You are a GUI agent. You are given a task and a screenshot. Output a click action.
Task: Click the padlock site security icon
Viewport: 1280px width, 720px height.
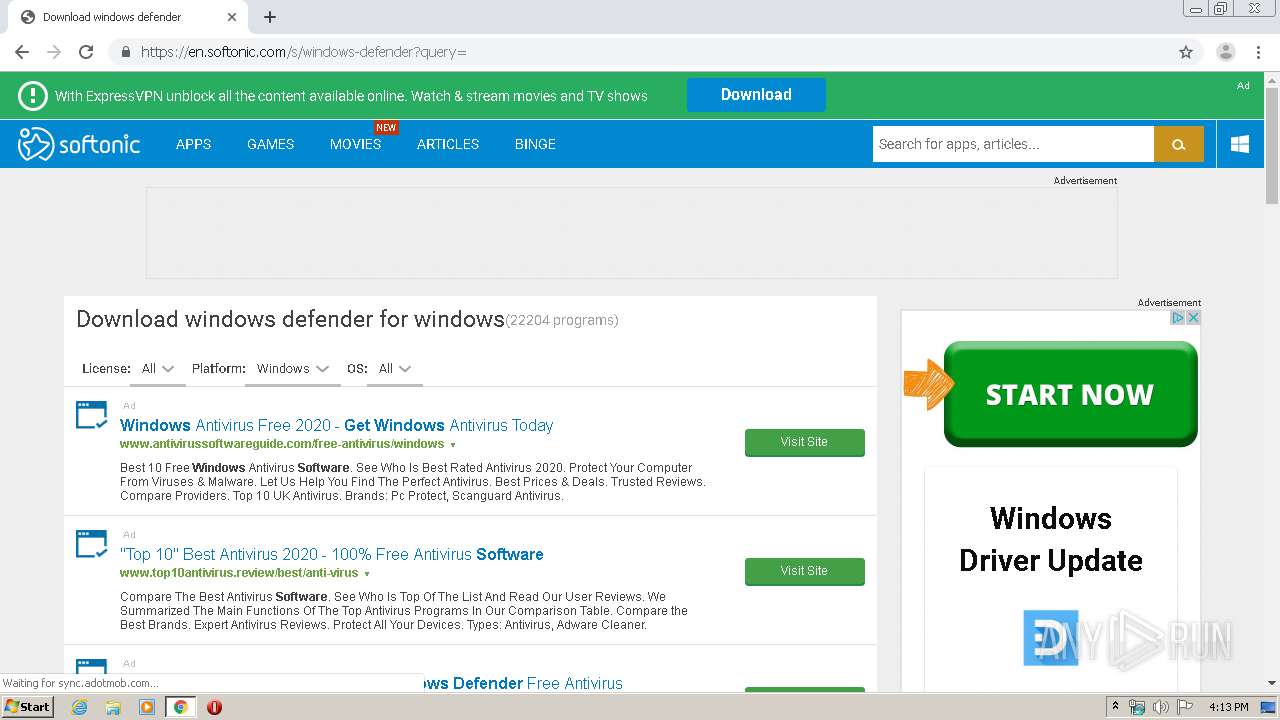(x=125, y=52)
